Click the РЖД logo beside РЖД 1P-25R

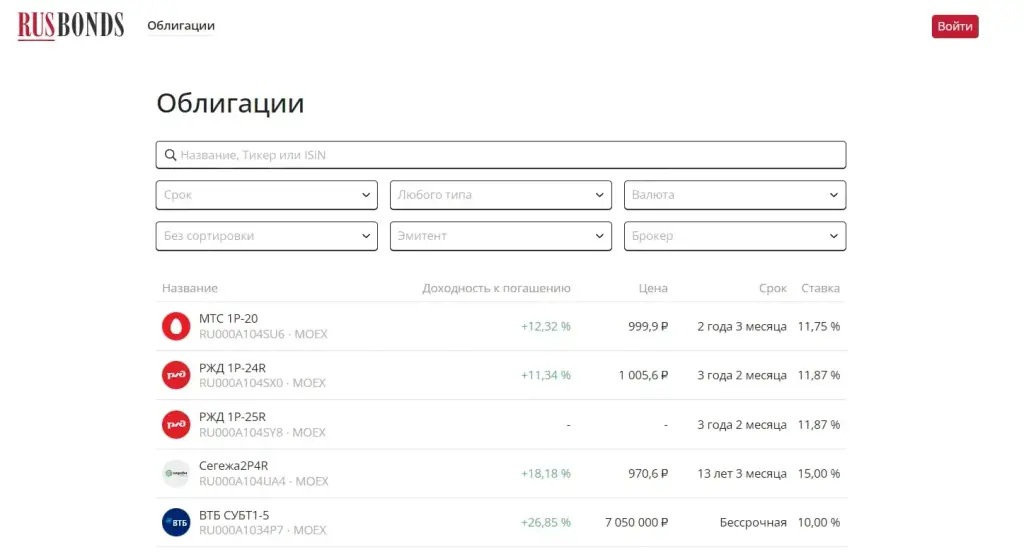click(176, 425)
